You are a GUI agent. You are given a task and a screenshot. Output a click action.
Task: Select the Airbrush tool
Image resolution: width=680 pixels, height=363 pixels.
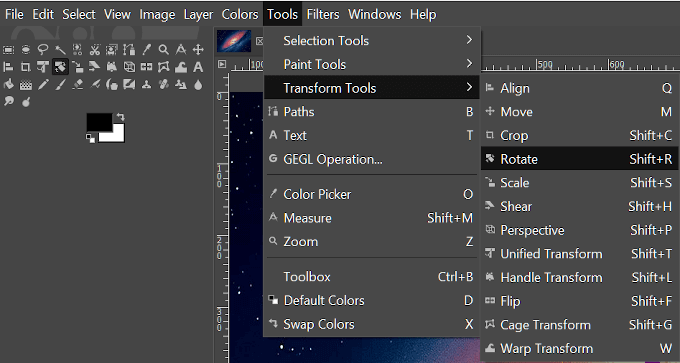tap(95, 85)
